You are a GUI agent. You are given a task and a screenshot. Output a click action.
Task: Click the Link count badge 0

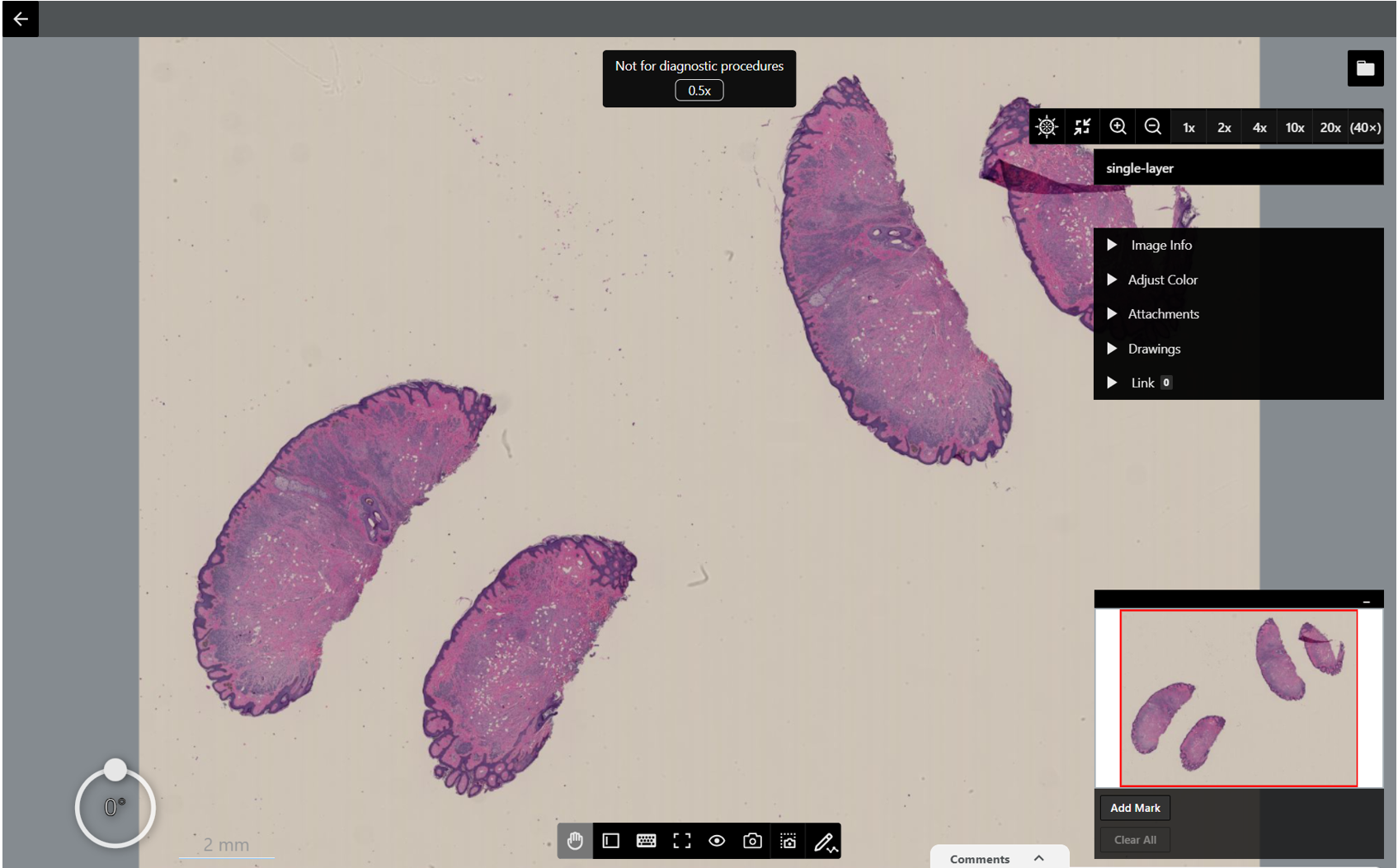coord(1166,382)
